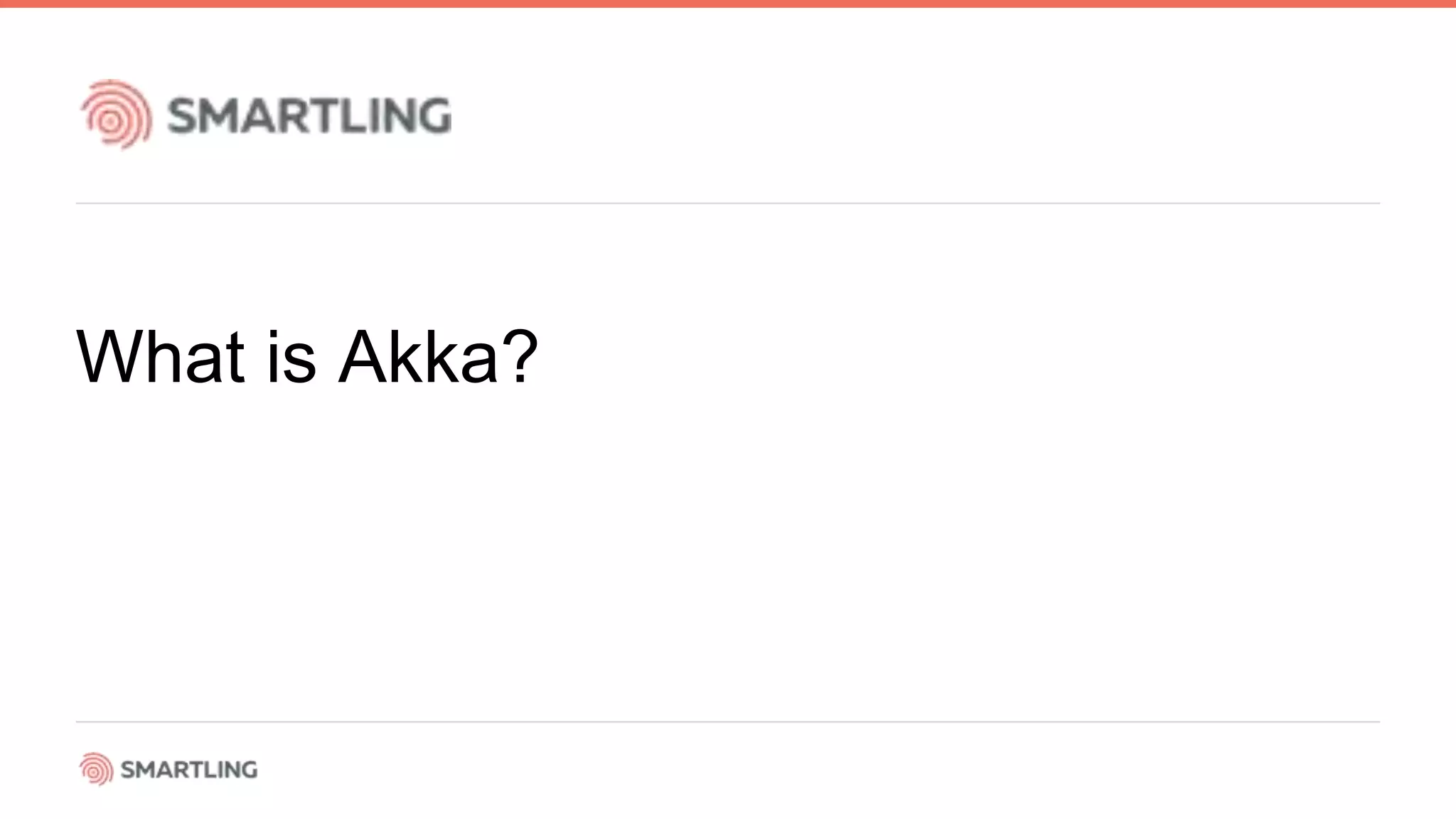Click the divider line below header logo
The image size is (1456, 819).
pos(728,203)
